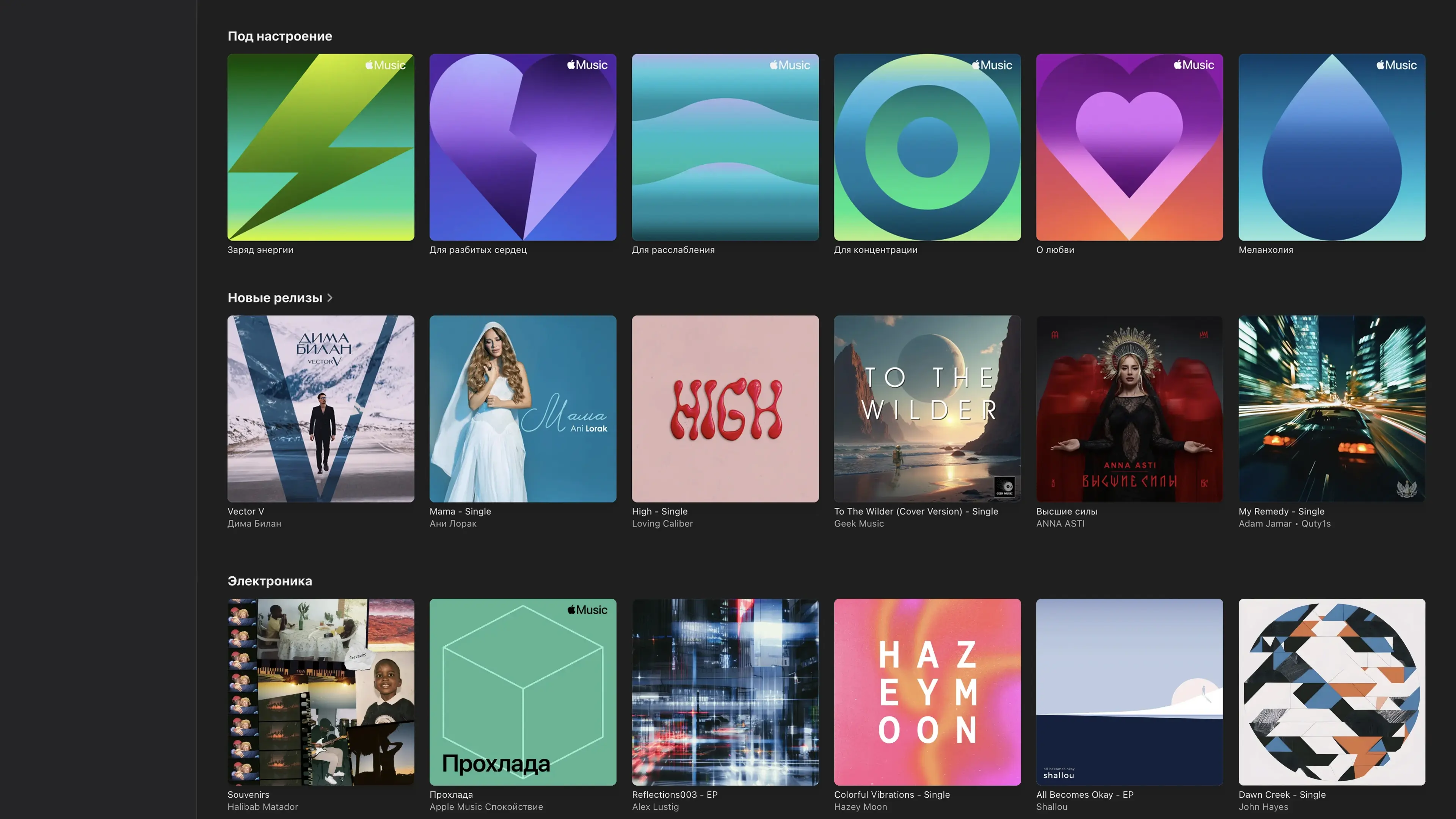Click the Дима Билан artist name
This screenshot has width=1456, height=819.
pyautogui.click(x=254, y=523)
